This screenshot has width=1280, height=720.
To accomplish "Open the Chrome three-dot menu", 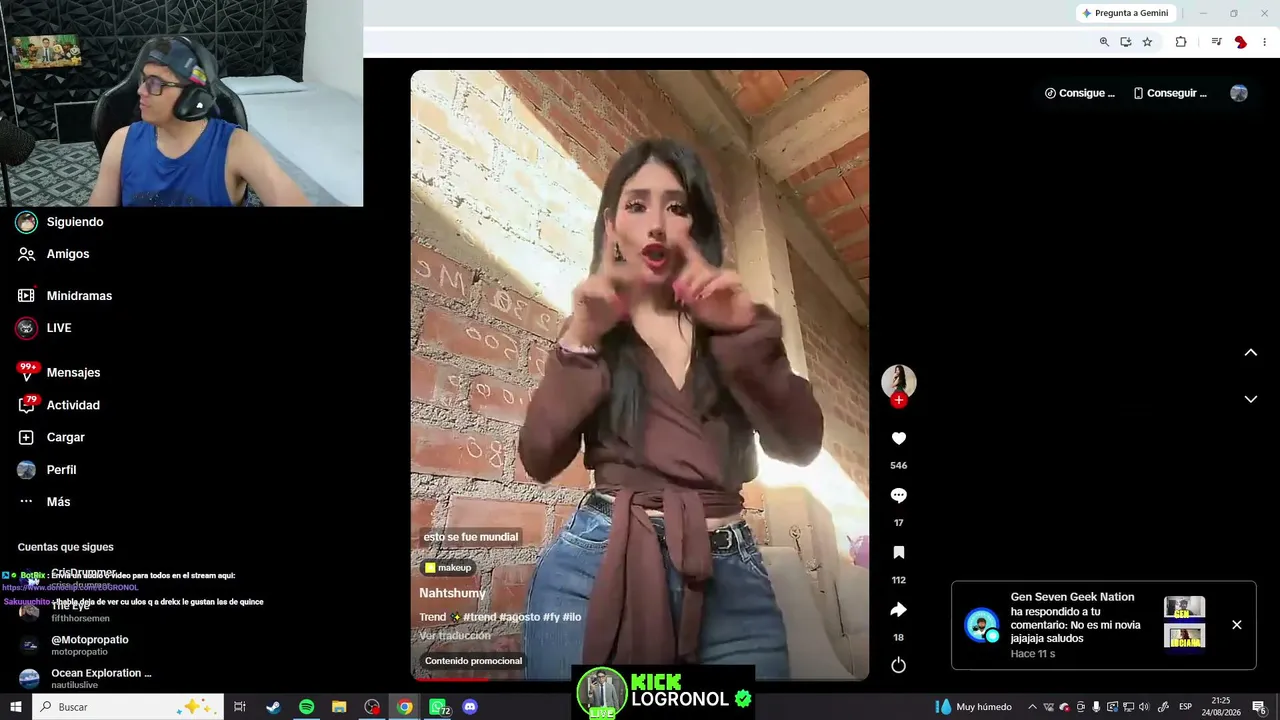I will 1265,42.
